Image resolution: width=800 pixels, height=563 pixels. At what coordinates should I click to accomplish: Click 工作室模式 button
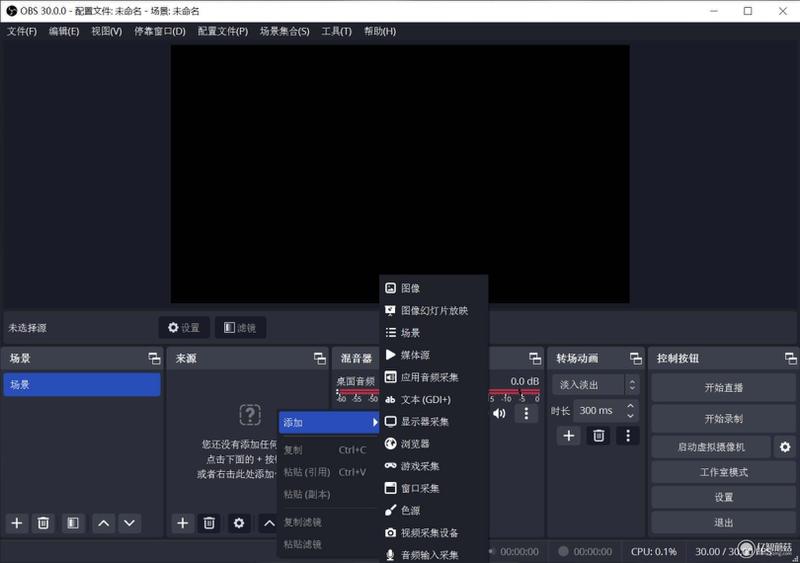(x=723, y=473)
